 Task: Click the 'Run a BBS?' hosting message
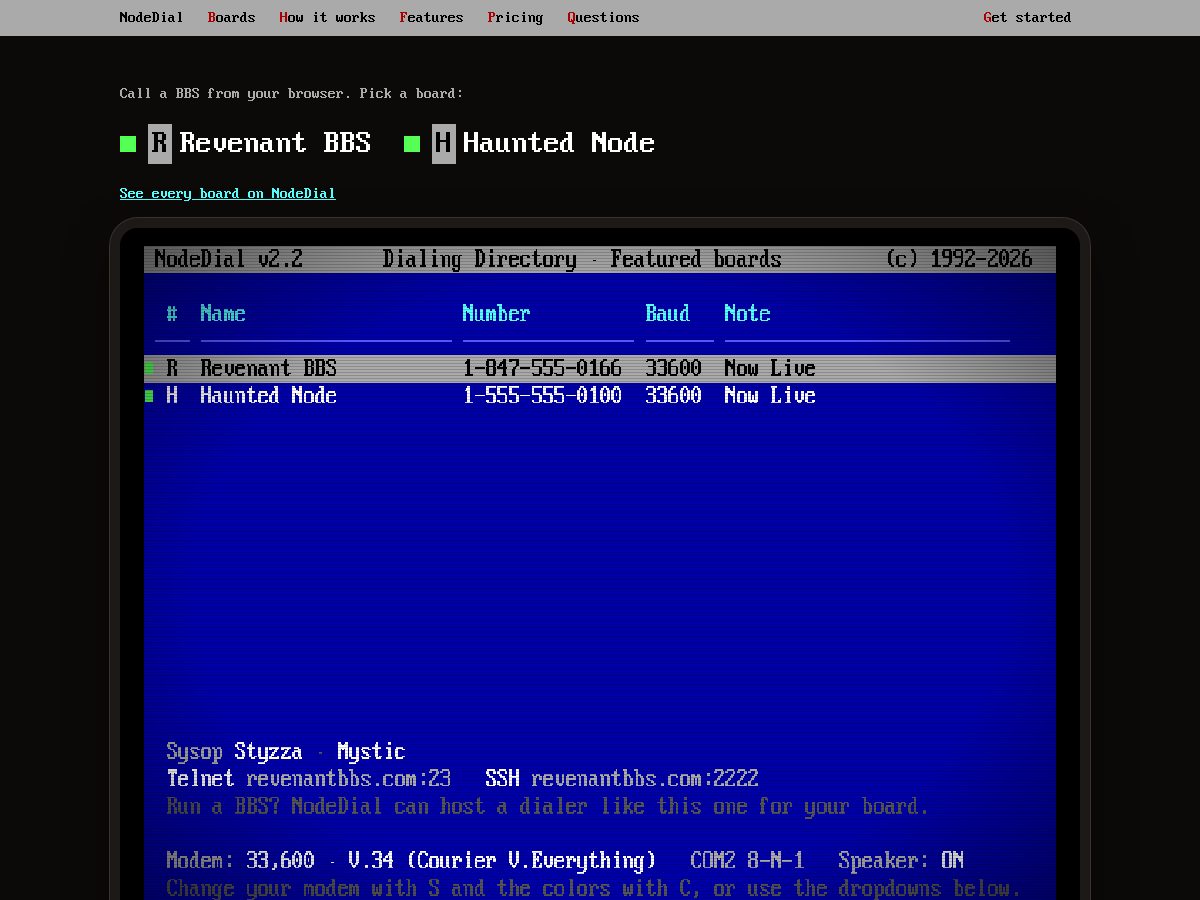(547, 806)
